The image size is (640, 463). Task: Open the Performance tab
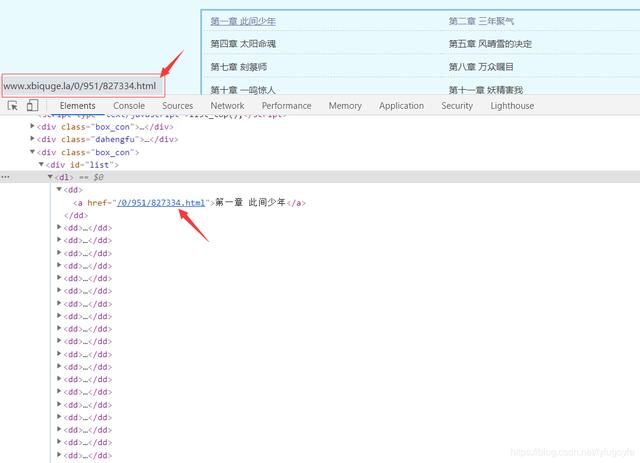pyautogui.click(x=287, y=106)
